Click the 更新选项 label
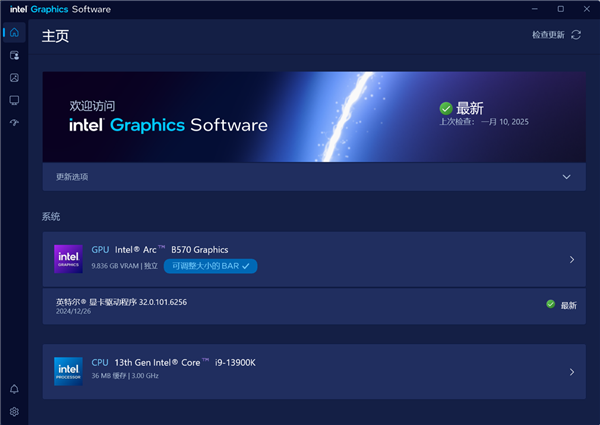 pyautogui.click(x=72, y=177)
